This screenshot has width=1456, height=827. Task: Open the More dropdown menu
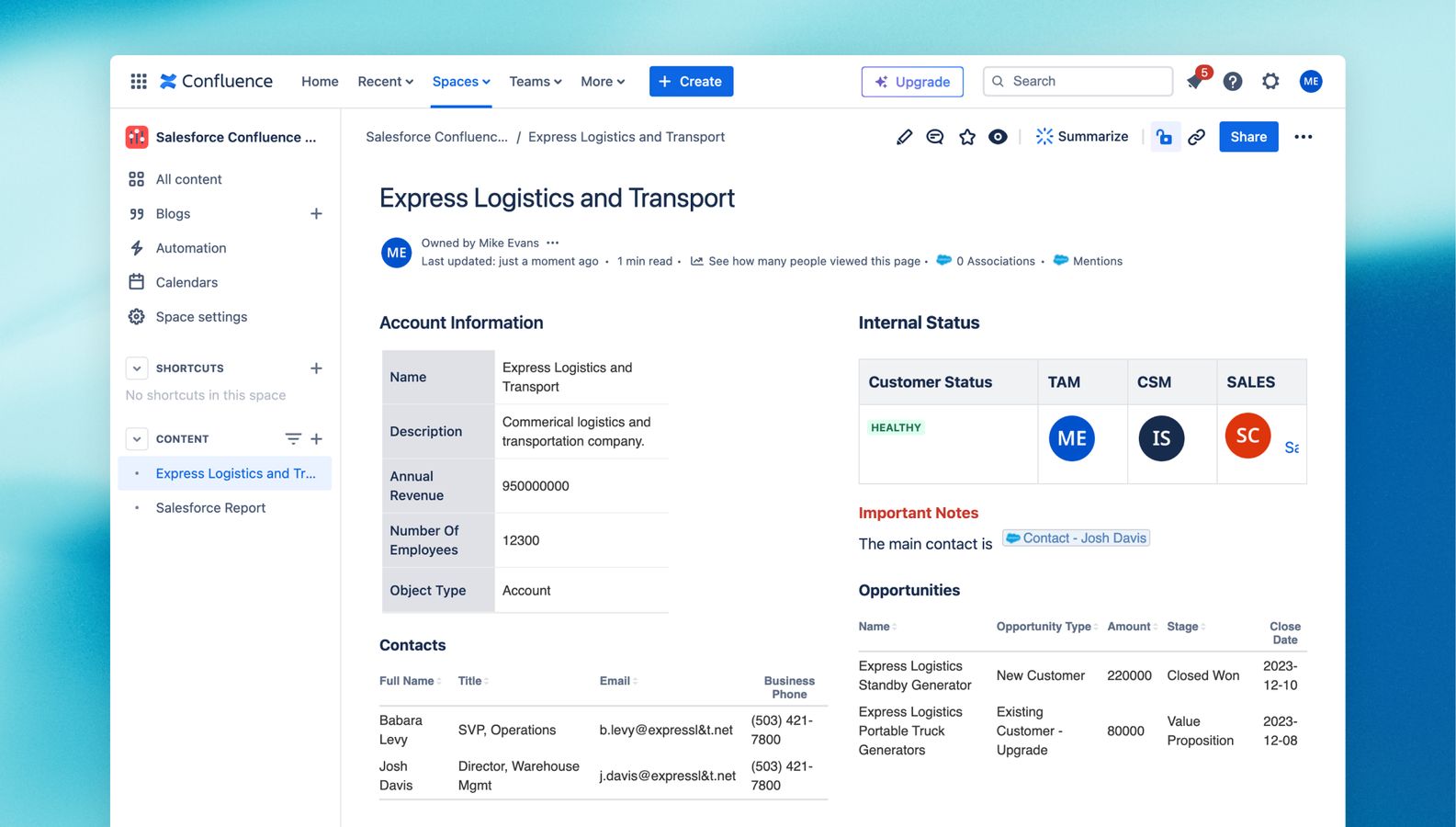coord(603,81)
